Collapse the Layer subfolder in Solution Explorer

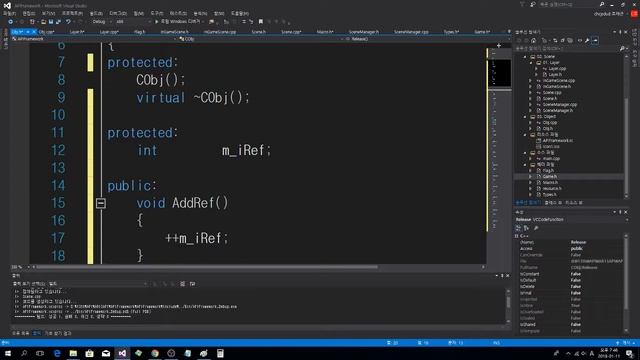531,63
